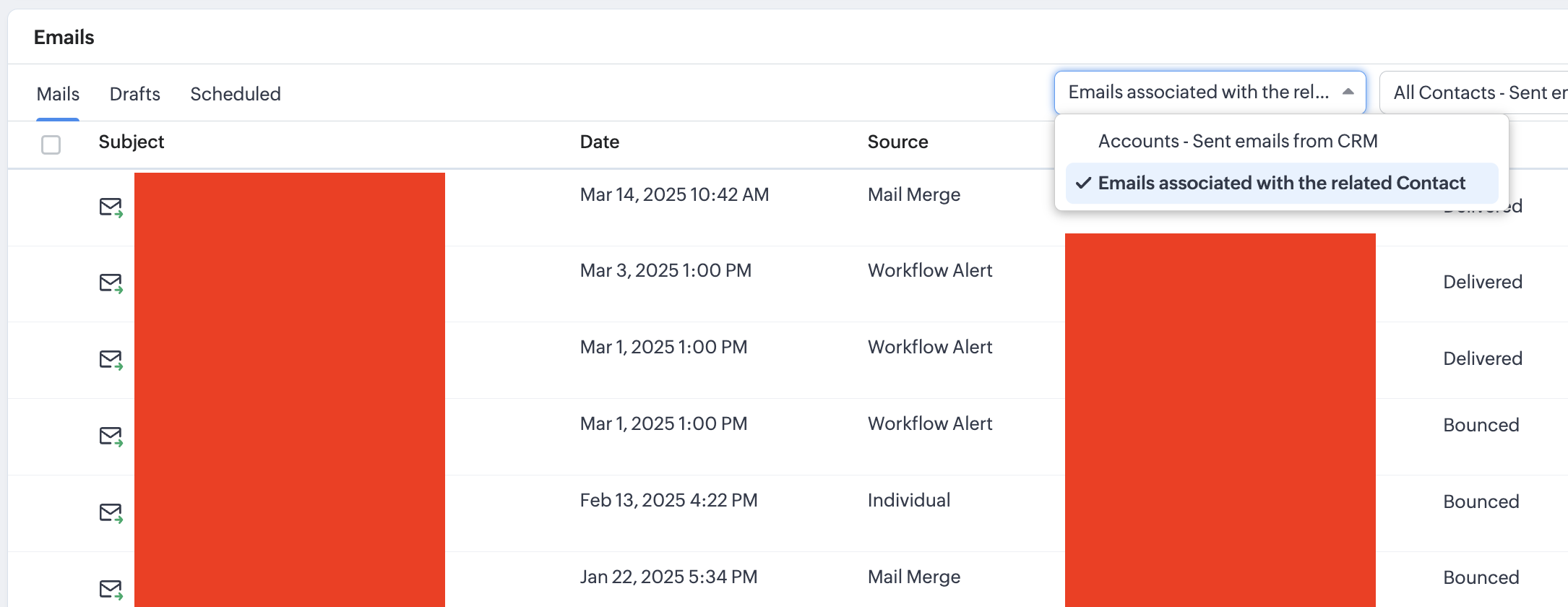This screenshot has width=1568, height=607.
Task: Go to the Scheduled tab
Action: coord(236,94)
